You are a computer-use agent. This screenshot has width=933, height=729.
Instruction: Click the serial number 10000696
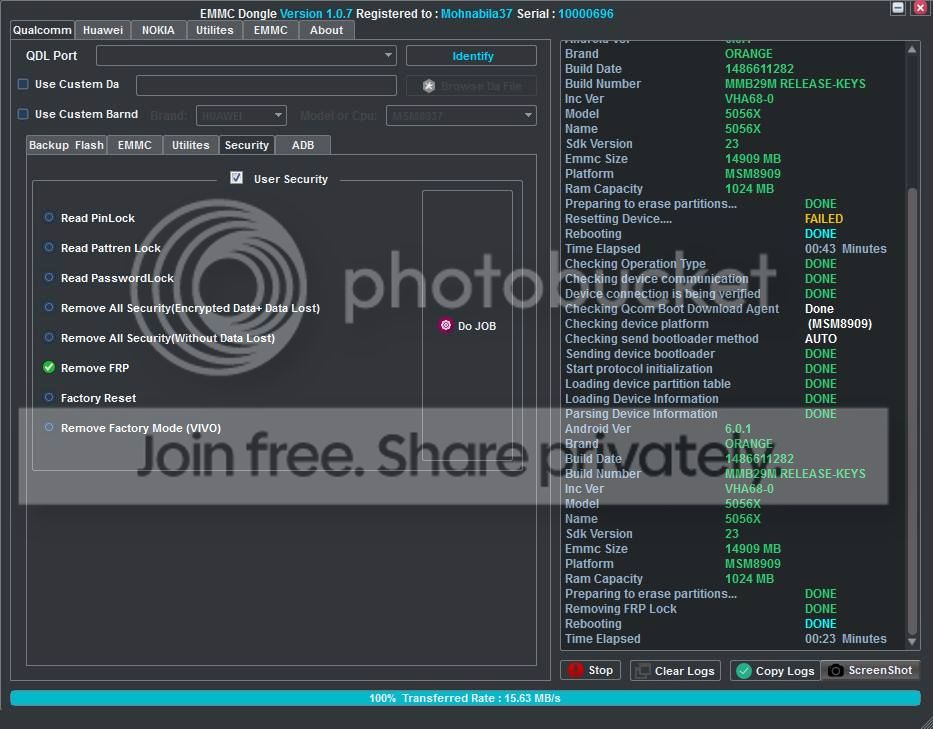pyautogui.click(x=586, y=13)
